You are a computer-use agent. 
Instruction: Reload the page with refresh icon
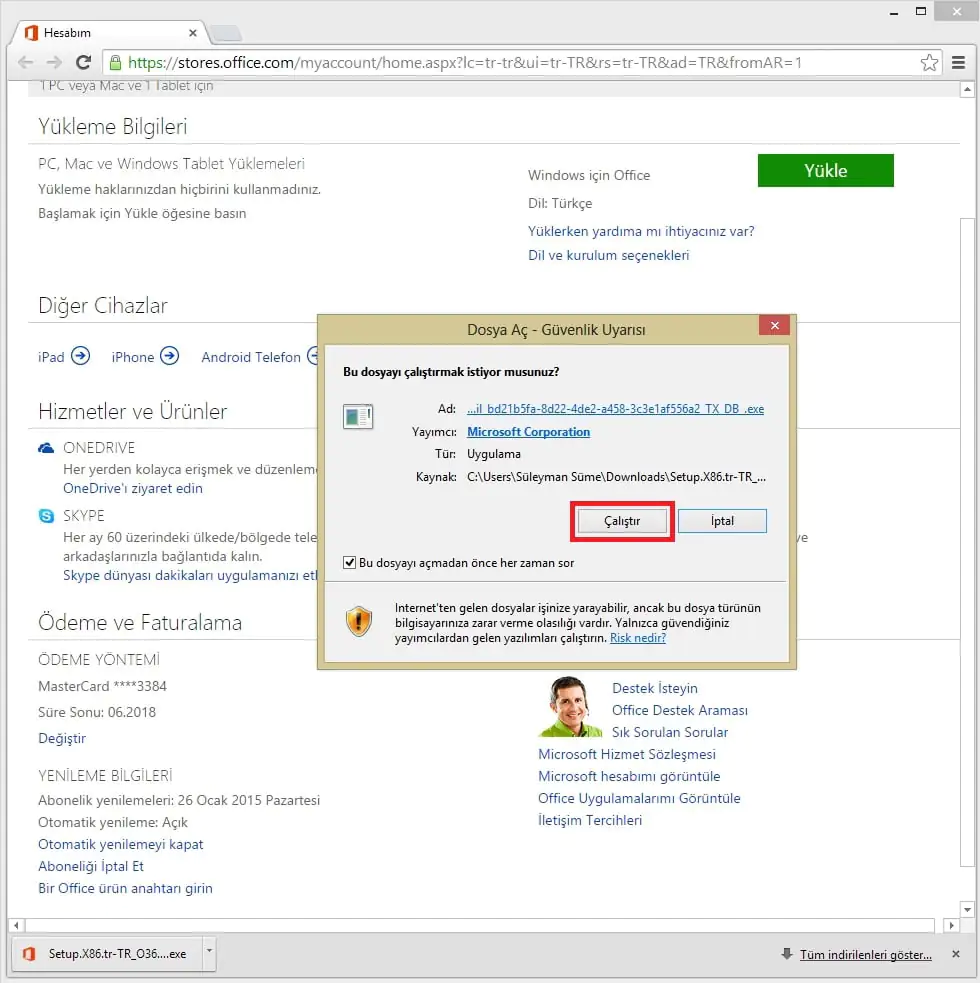tap(83, 62)
